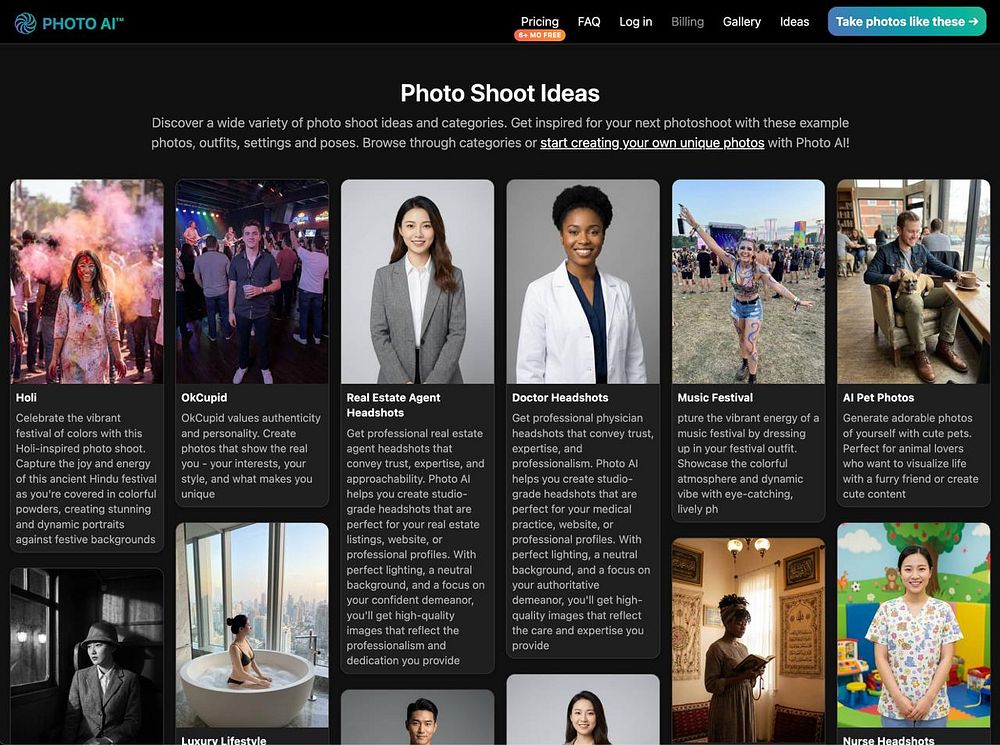Click the OkCupid values authenticity description

click(x=251, y=456)
